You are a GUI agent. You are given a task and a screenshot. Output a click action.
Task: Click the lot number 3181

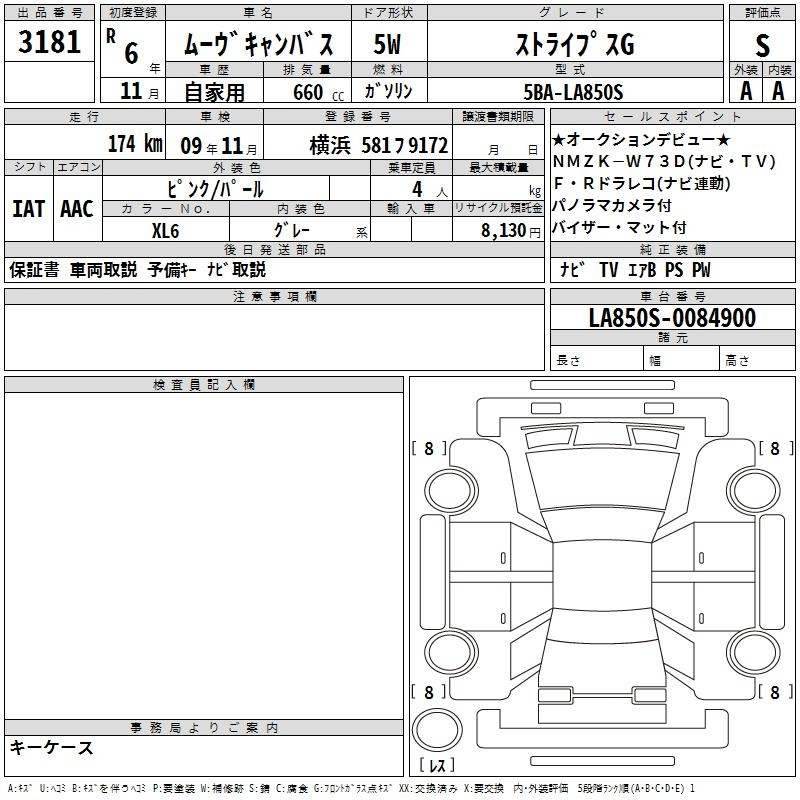pyautogui.click(x=49, y=42)
